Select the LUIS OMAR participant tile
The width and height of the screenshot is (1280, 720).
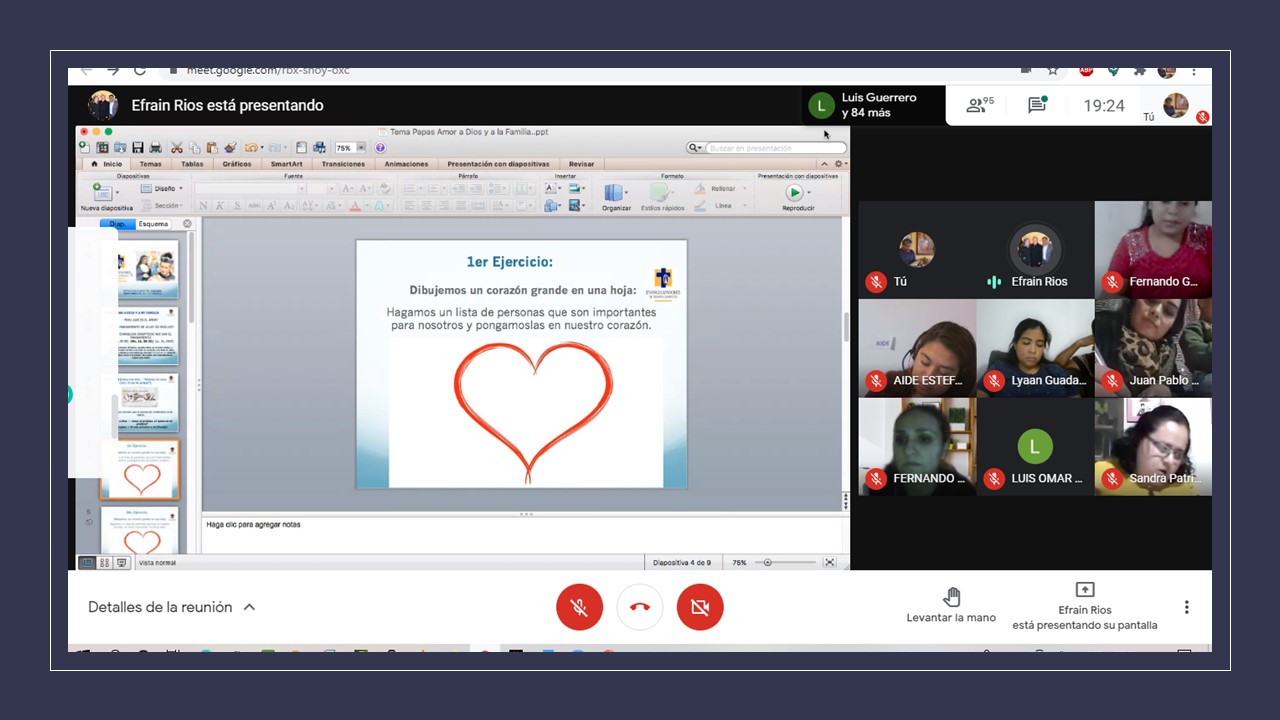click(1035, 447)
